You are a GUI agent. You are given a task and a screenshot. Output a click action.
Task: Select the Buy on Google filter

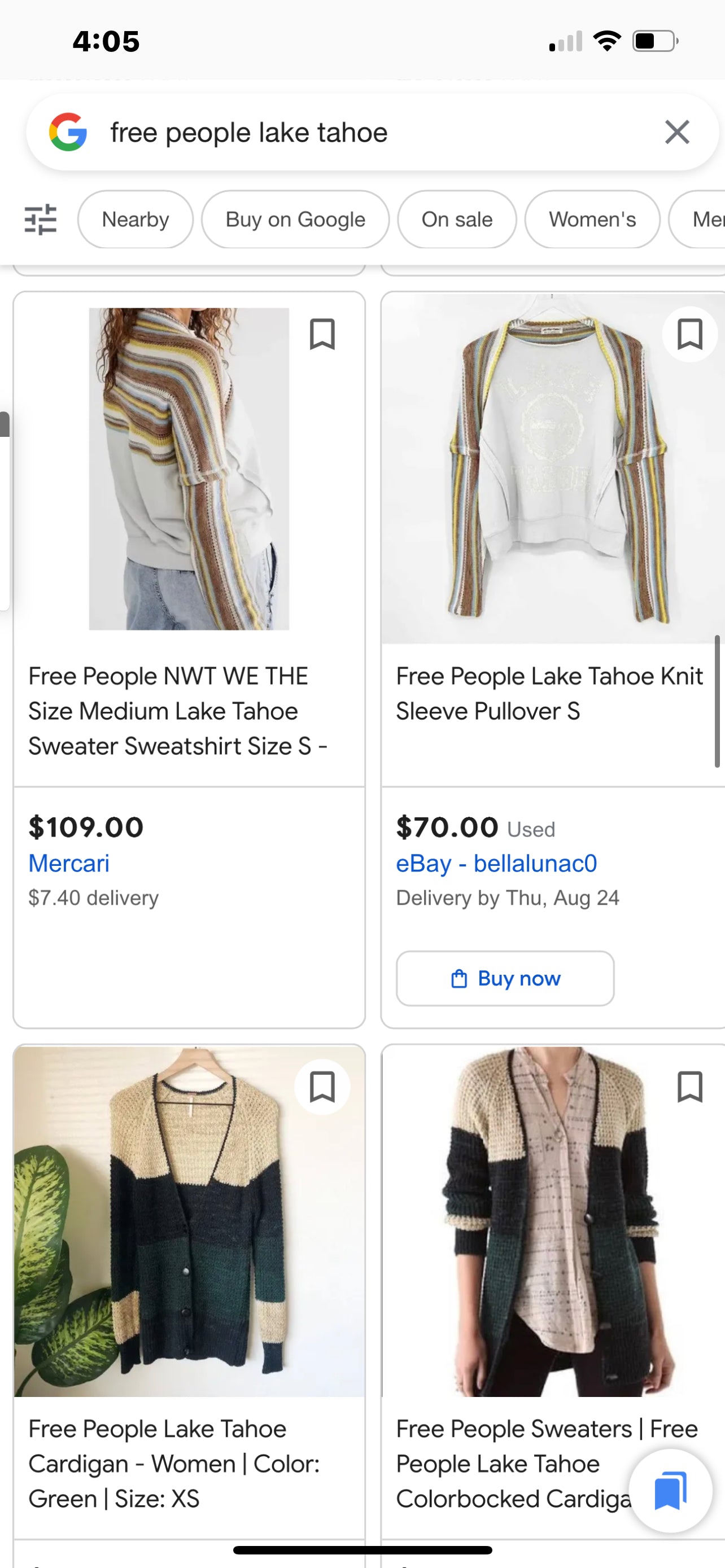[x=295, y=219]
